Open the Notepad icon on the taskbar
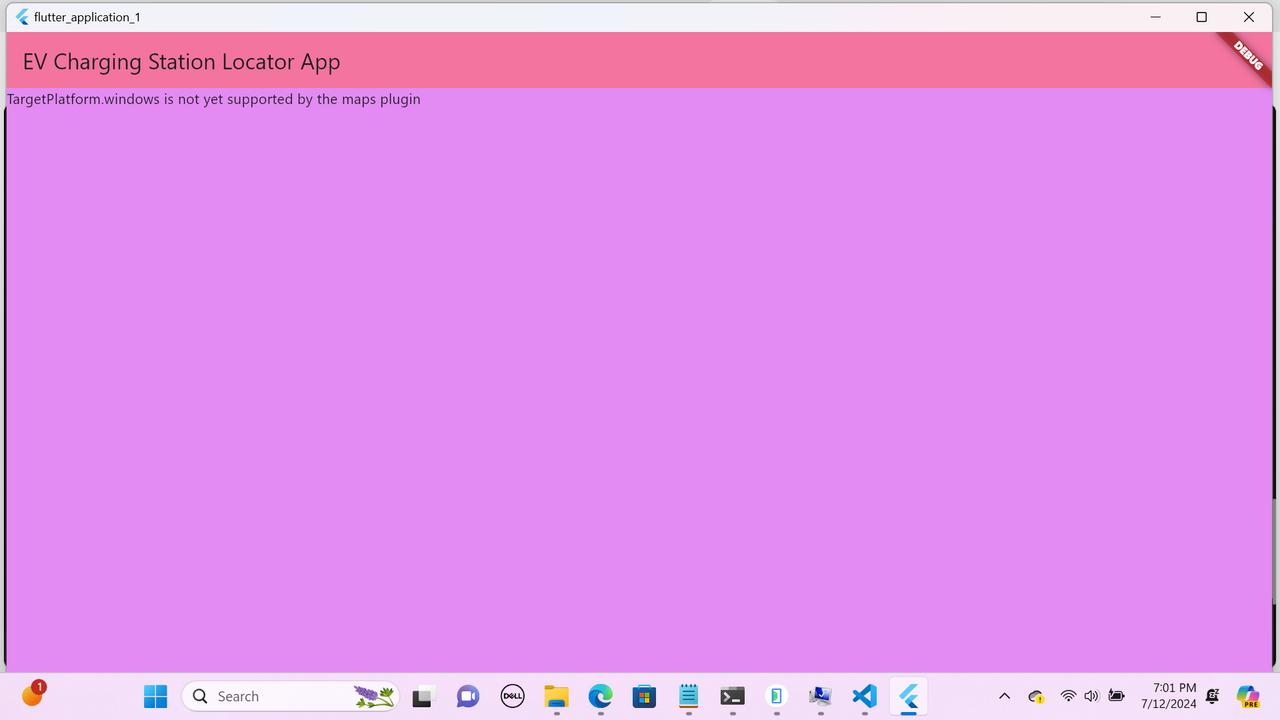Viewport: 1280px width, 720px height. tap(688, 696)
